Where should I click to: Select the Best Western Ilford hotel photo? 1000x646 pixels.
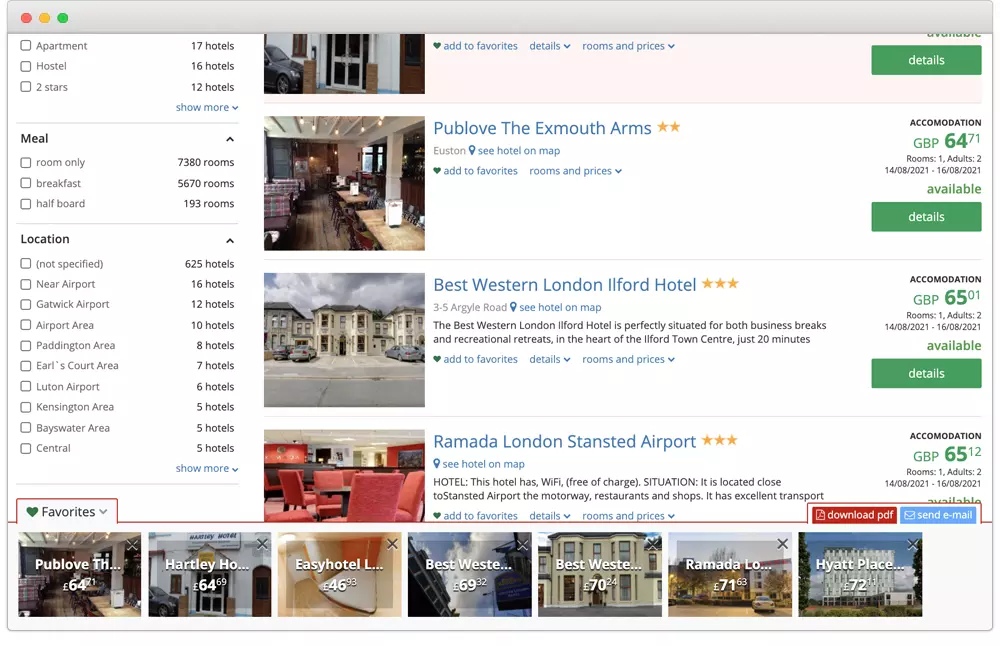coord(344,340)
